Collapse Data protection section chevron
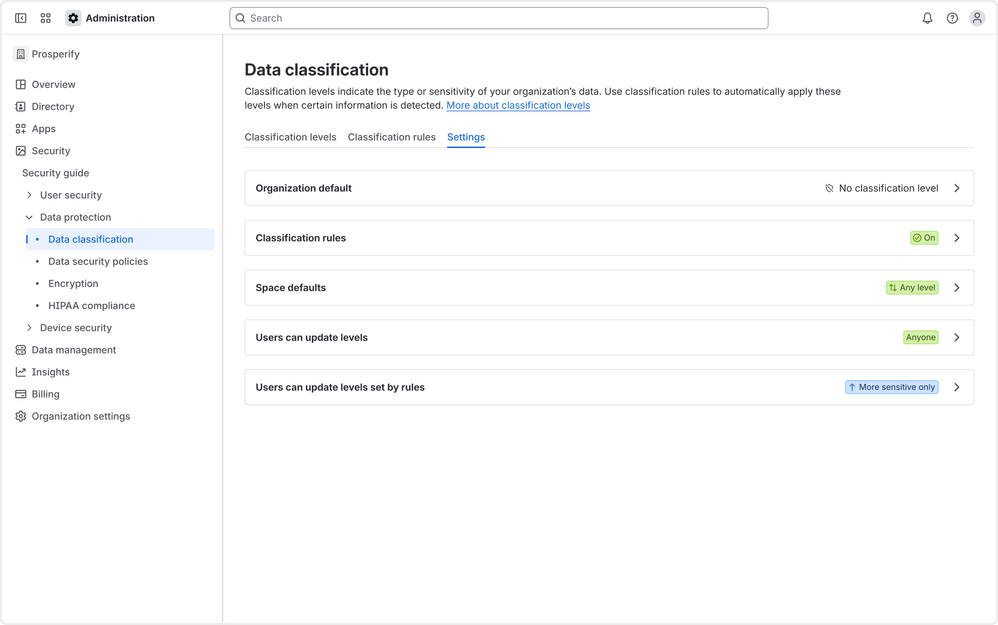This screenshot has height=625, width=998. [29, 218]
